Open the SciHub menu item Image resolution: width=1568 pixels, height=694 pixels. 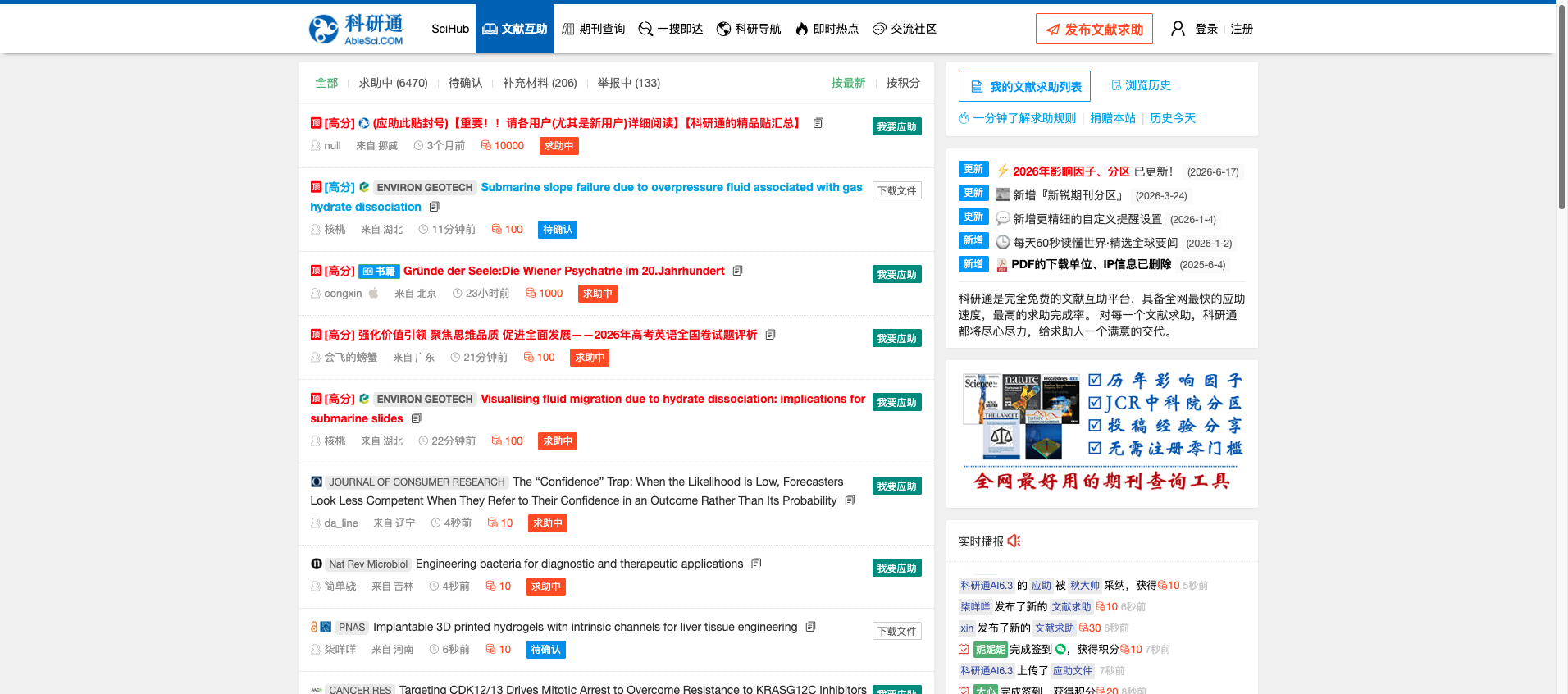[x=450, y=29]
